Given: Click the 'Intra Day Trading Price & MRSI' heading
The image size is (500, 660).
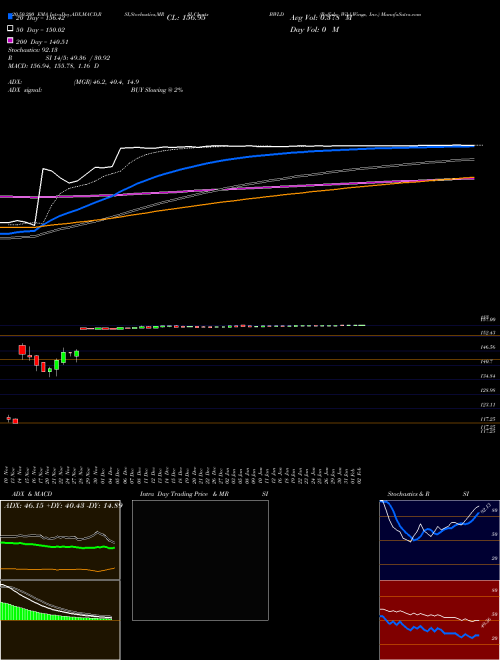Looking at the screenshot, I should tap(204, 494).
